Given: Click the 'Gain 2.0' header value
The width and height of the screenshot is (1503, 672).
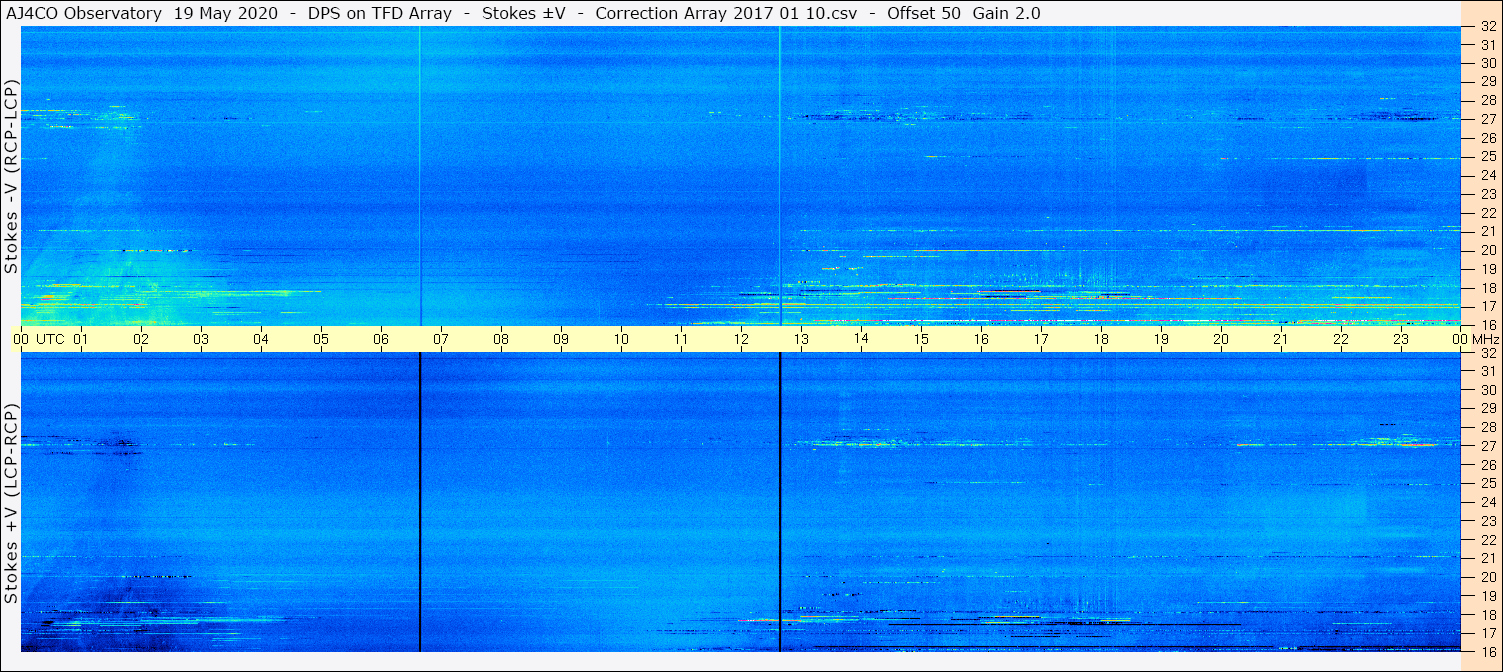Looking at the screenshot, I should pos(1006,13).
